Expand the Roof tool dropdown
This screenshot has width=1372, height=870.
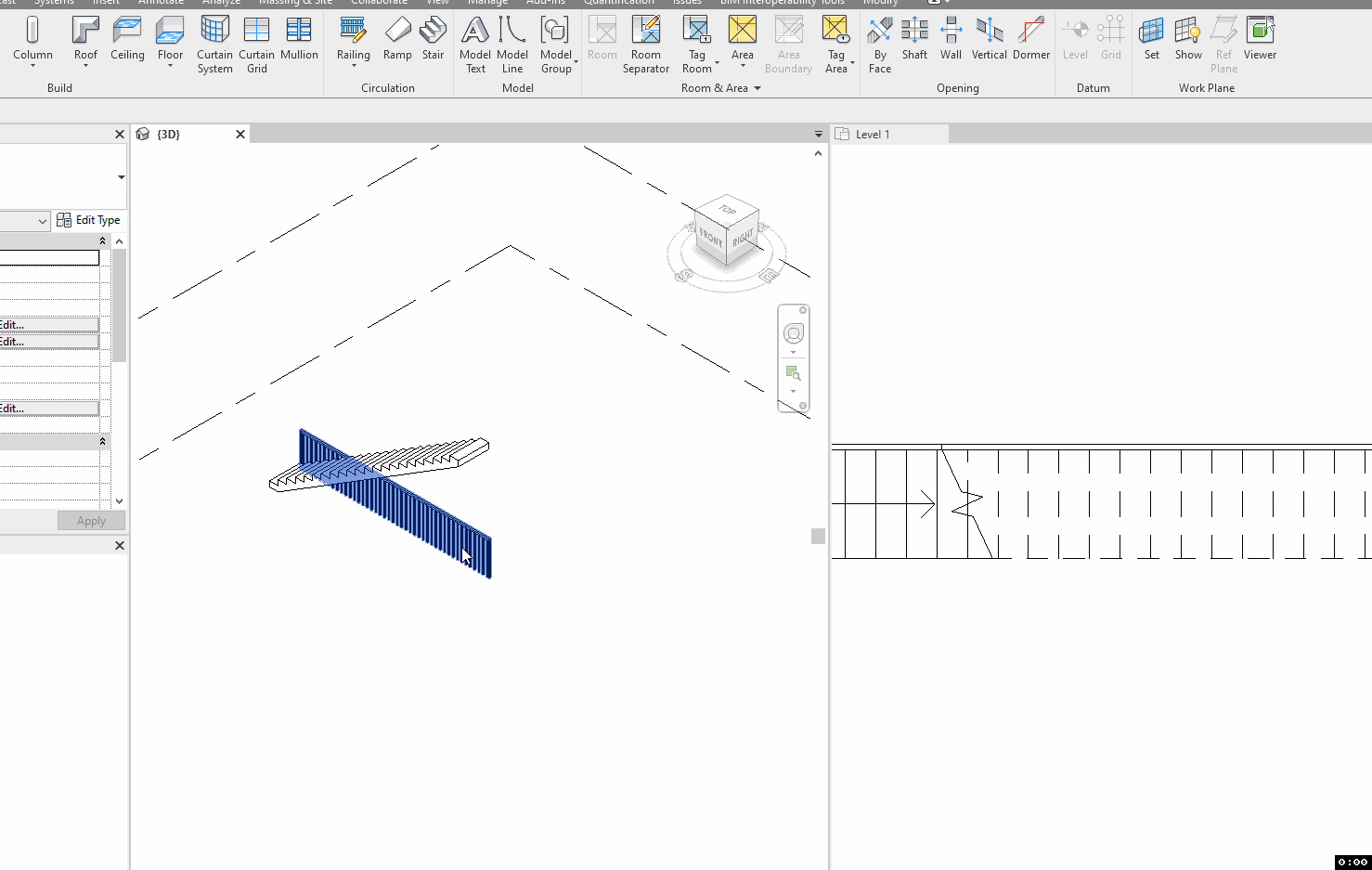click(x=85, y=65)
